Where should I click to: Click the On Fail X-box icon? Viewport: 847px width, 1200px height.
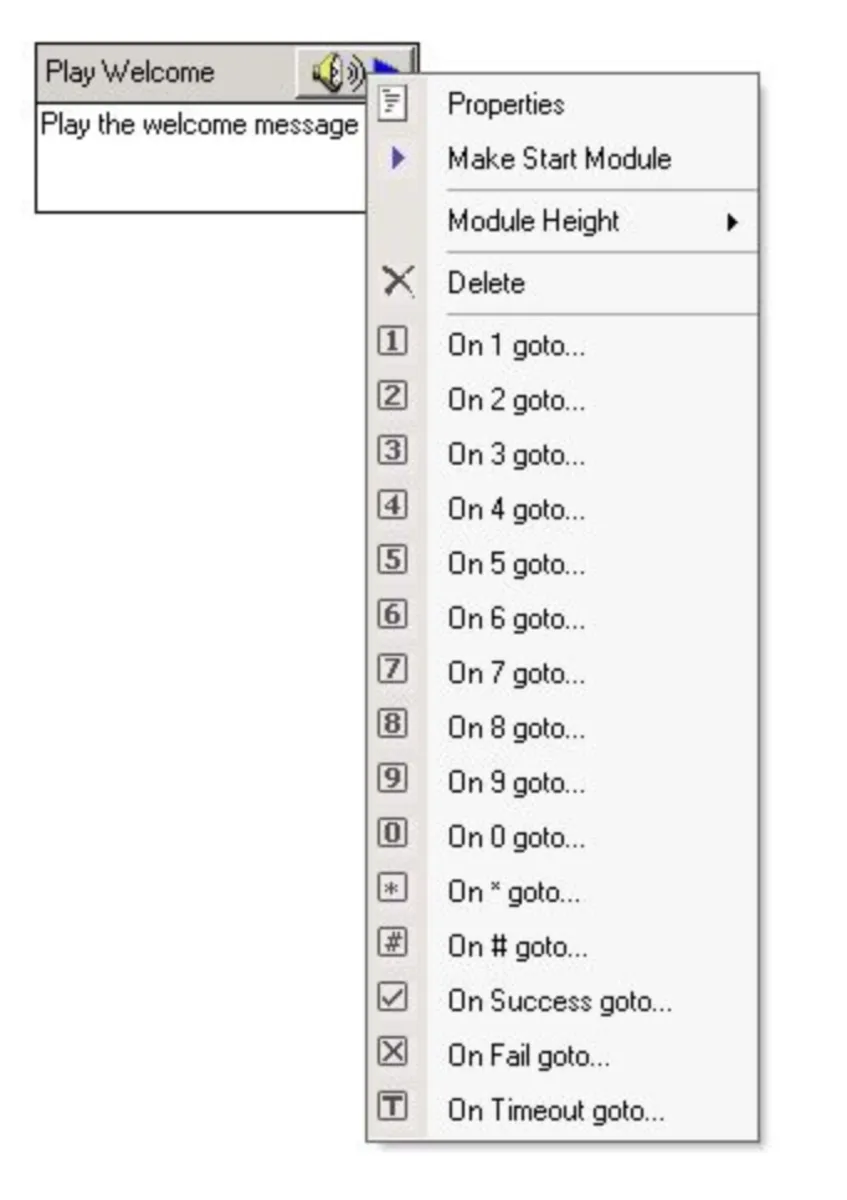click(x=393, y=1052)
